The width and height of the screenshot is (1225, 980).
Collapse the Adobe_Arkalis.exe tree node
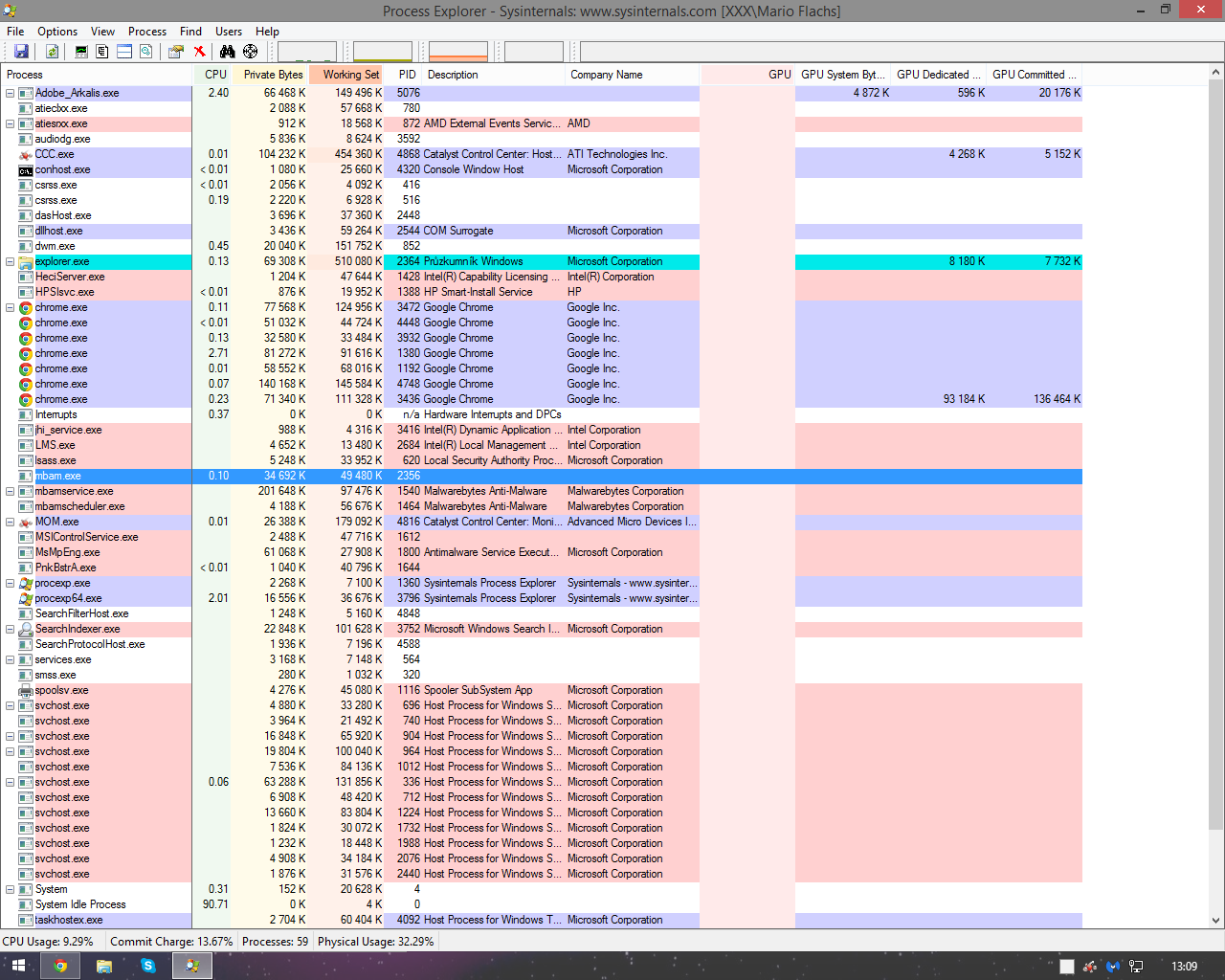pyautogui.click(x=11, y=93)
